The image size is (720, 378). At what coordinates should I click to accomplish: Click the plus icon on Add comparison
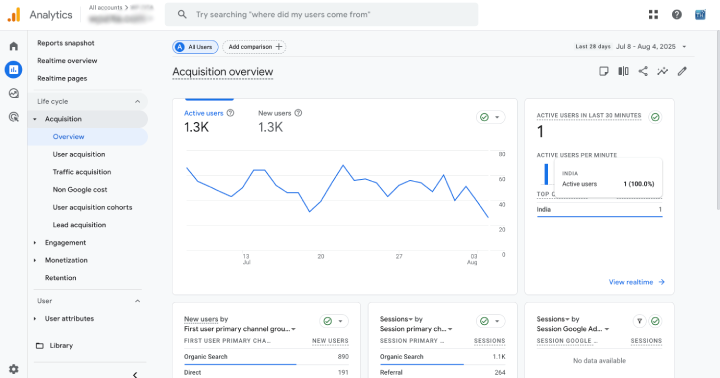click(x=279, y=47)
